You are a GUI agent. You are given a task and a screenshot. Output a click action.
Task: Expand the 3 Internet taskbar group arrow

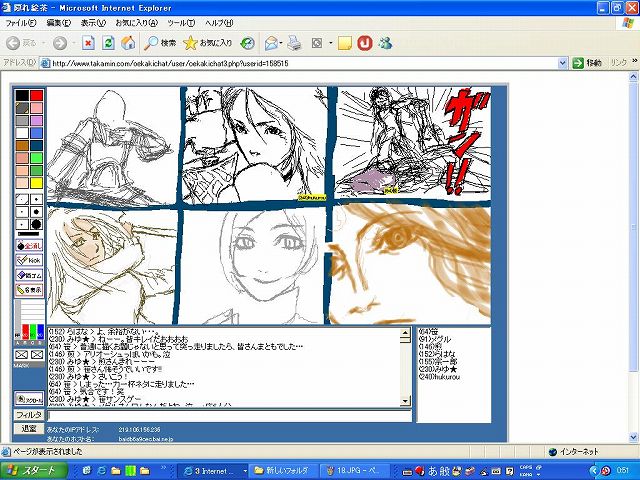[245, 471]
